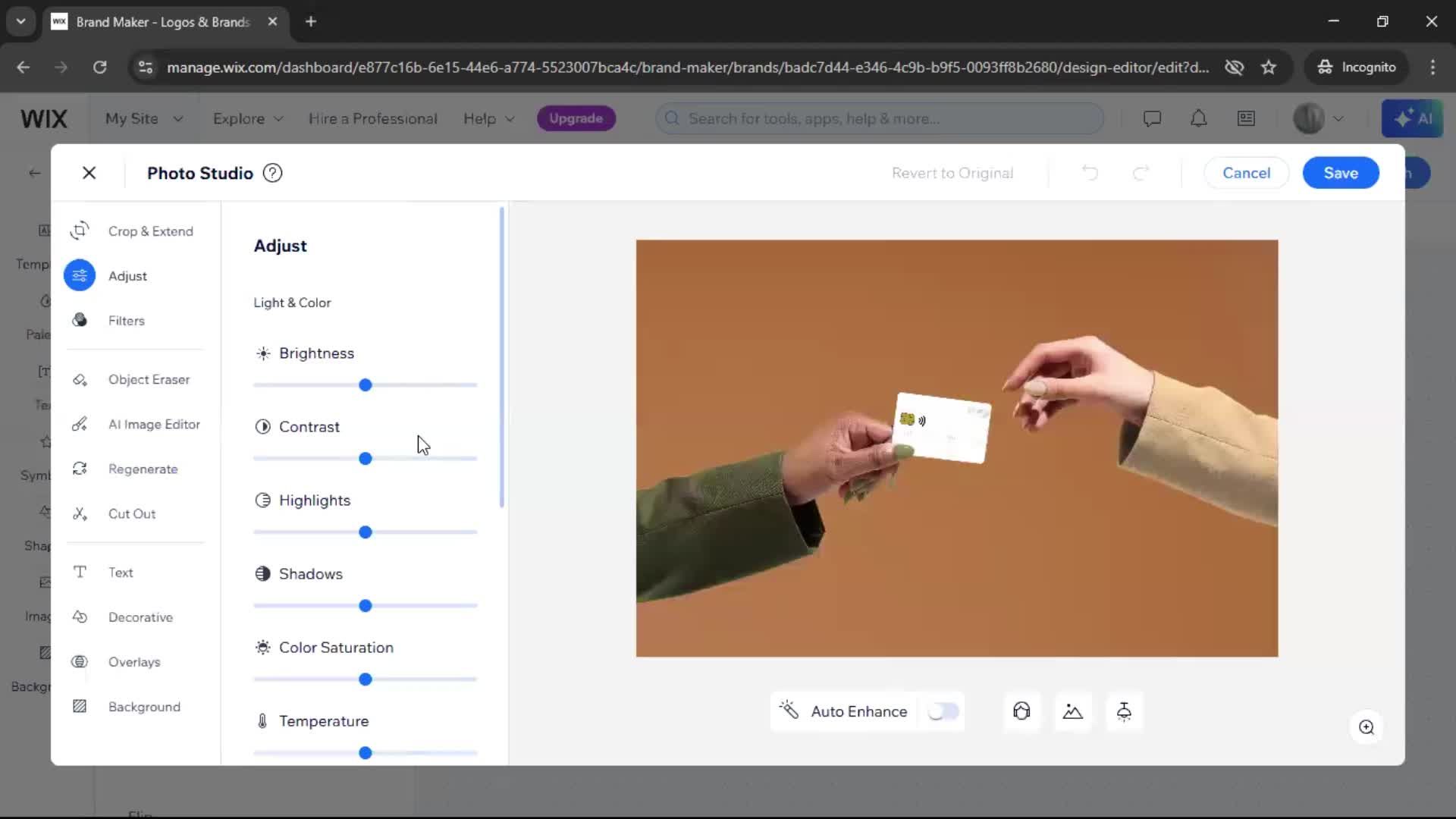
Task: Click the image preview of hands exchanging card
Action: (957, 448)
